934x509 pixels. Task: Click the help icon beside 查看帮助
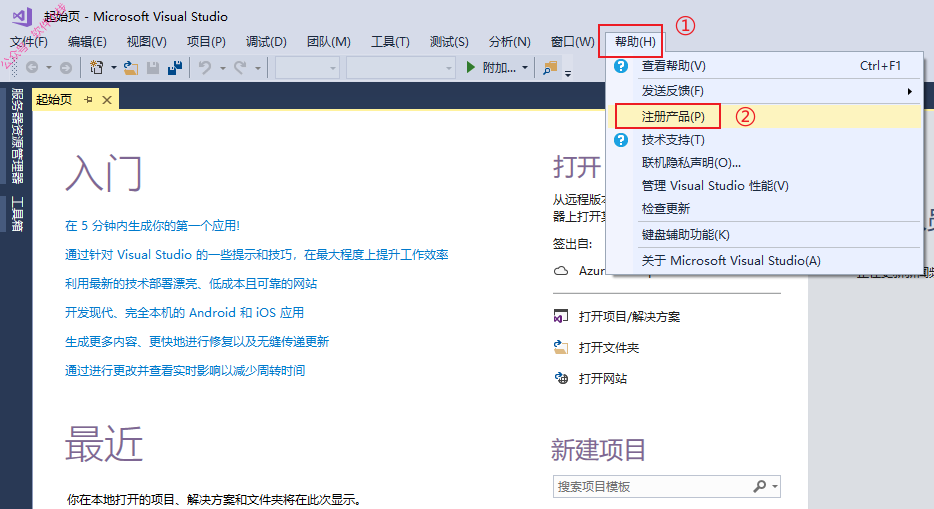[621, 66]
